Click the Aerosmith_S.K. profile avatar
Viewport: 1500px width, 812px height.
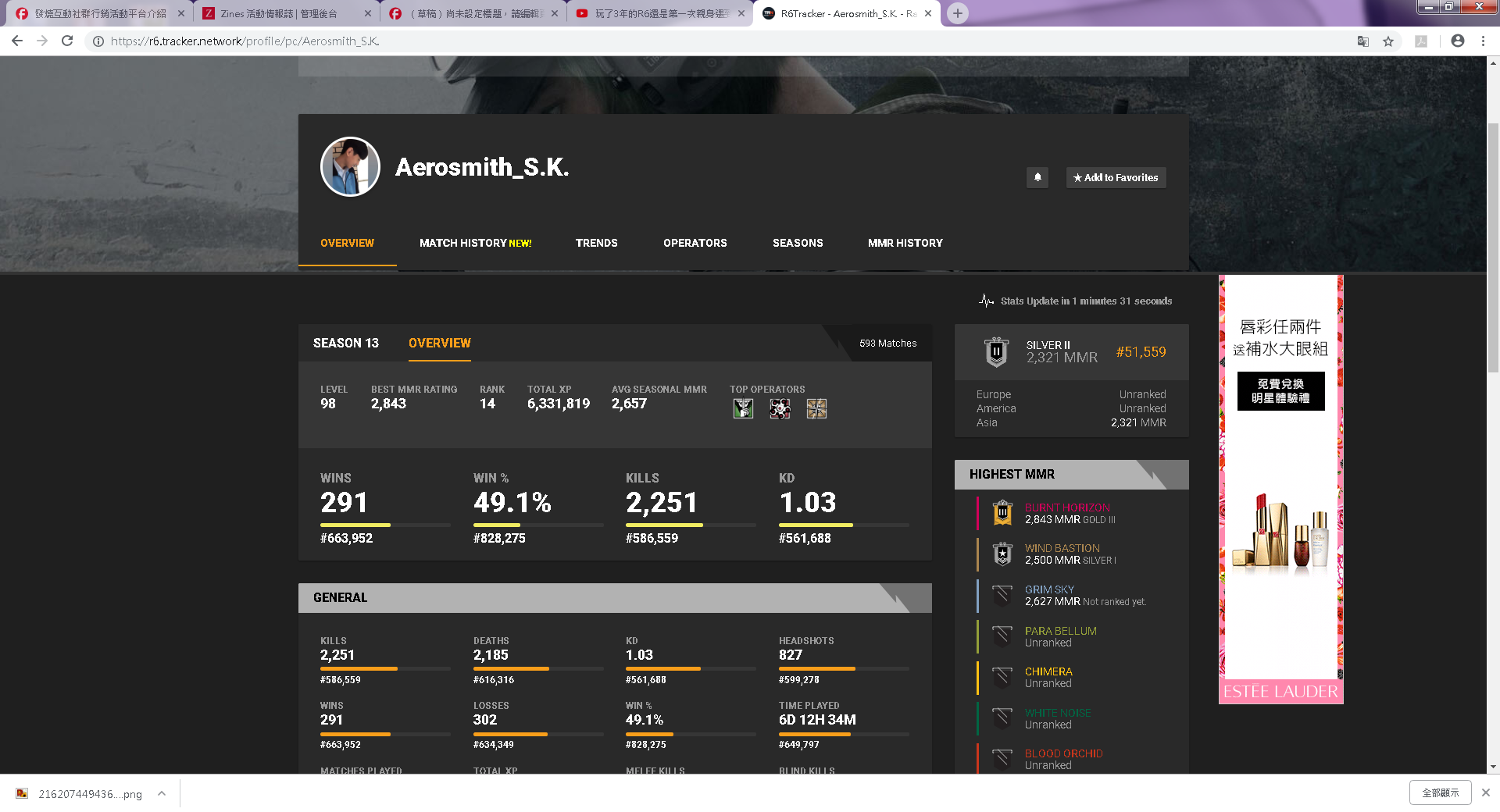point(350,167)
